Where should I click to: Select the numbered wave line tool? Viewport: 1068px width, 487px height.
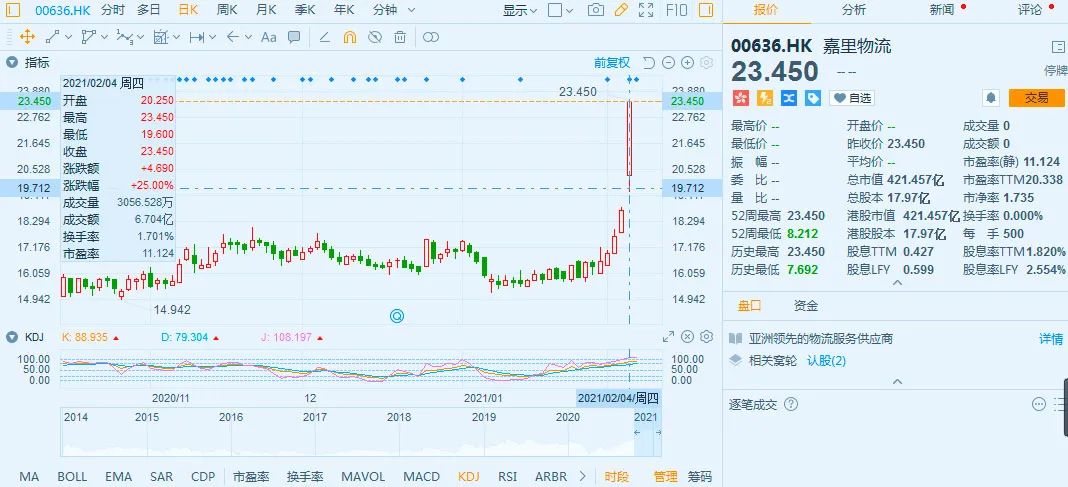pyautogui.click(x=124, y=37)
